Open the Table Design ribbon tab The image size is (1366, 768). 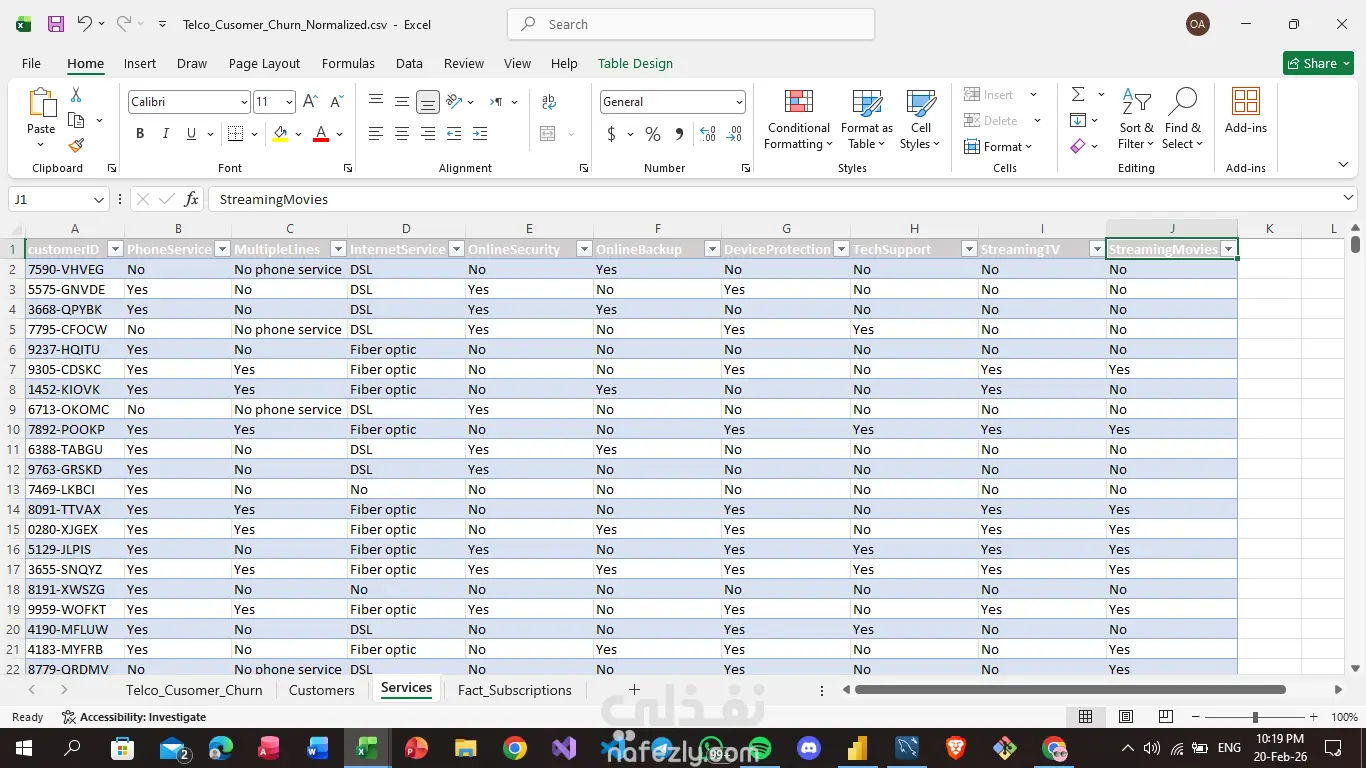(635, 63)
